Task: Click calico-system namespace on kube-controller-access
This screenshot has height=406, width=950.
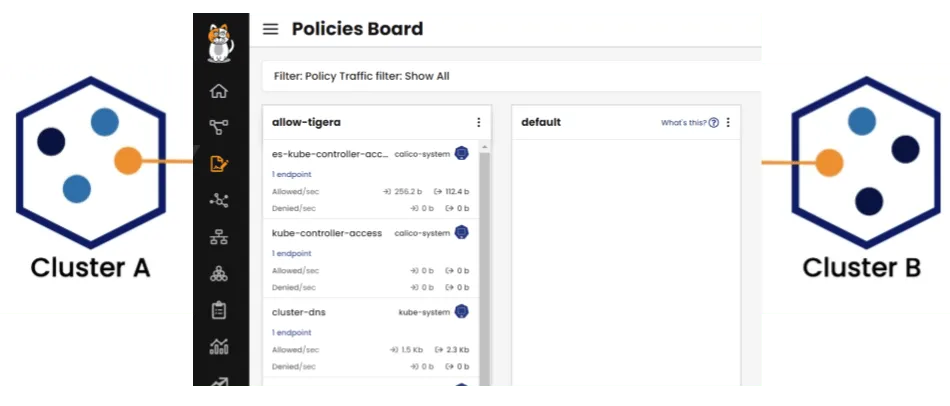Action: pos(422,233)
